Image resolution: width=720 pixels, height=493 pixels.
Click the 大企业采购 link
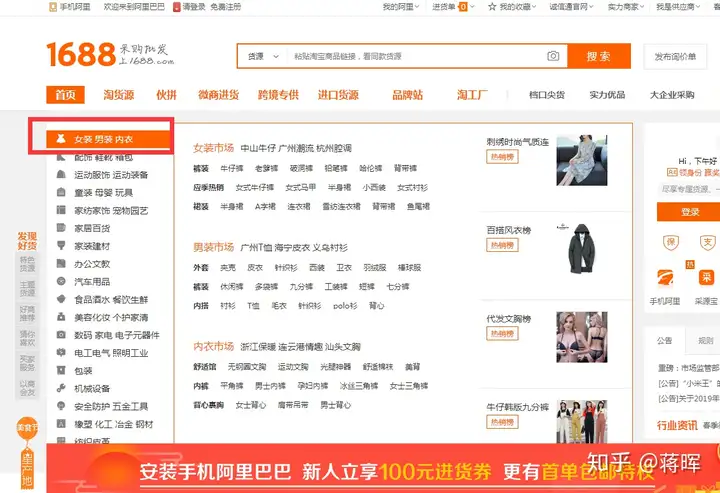point(672,95)
